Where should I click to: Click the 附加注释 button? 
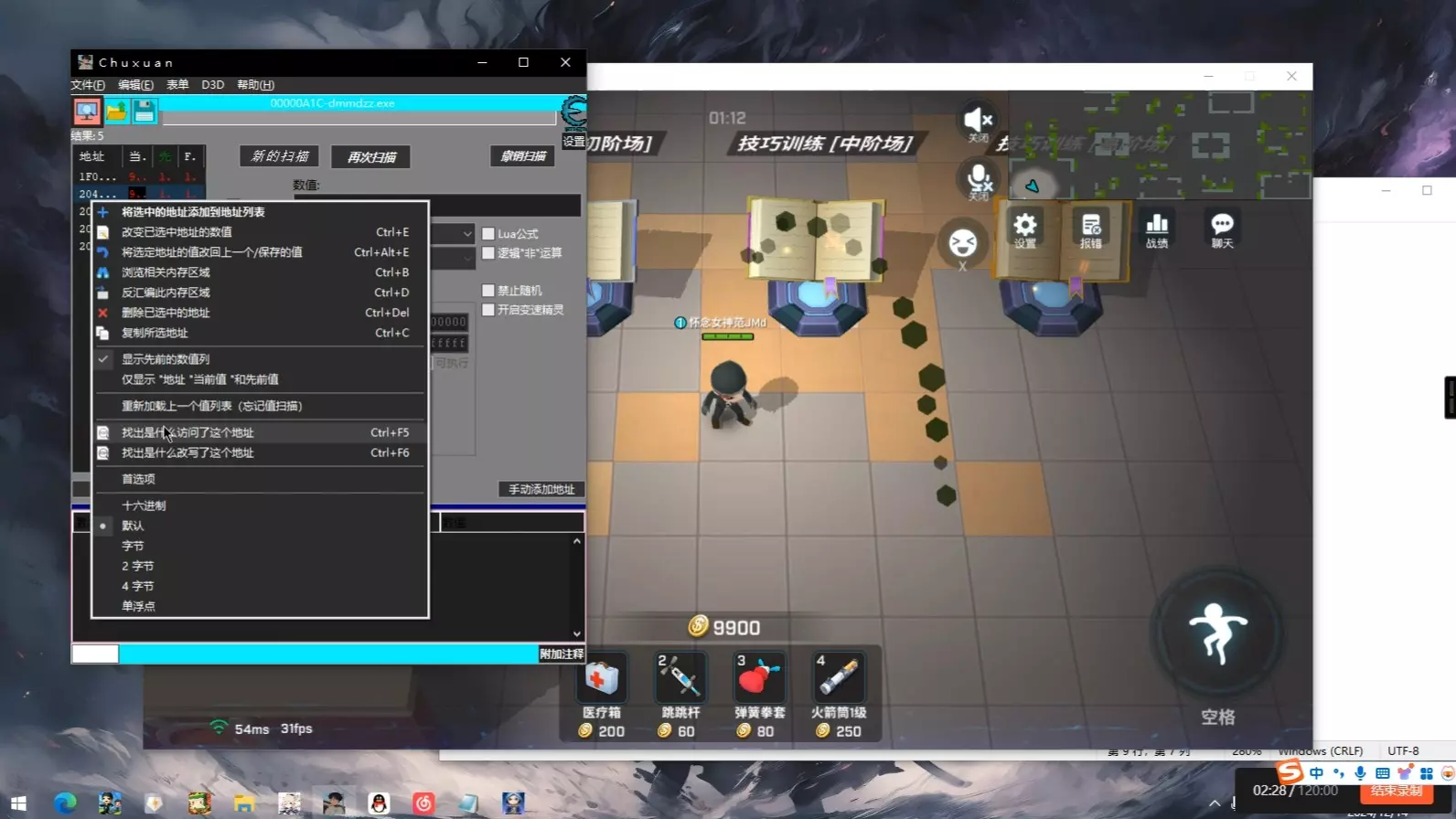point(562,654)
